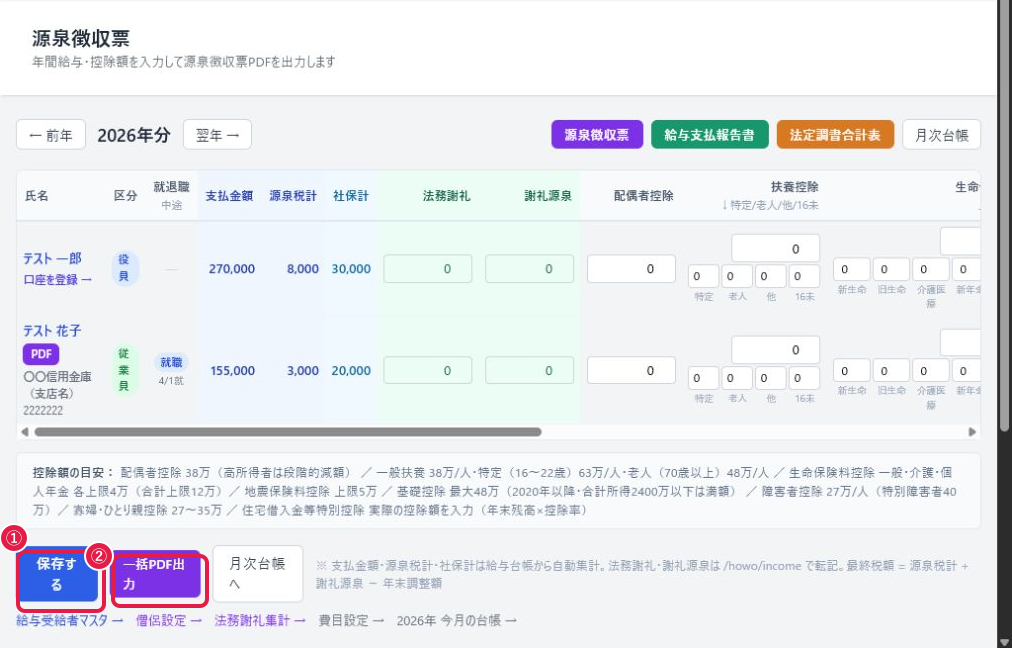The height and width of the screenshot is (648, 1012).
Task: Focus 他 count field for テスト 花子
Action: pos(771,378)
